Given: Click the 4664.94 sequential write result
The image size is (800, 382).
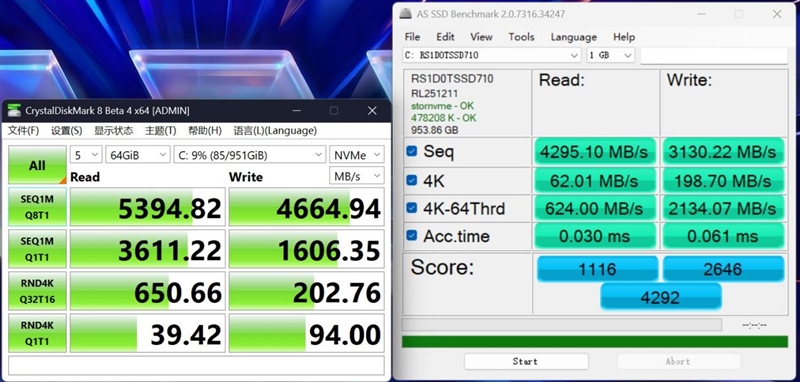Looking at the screenshot, I should click(x=306, y=207).
